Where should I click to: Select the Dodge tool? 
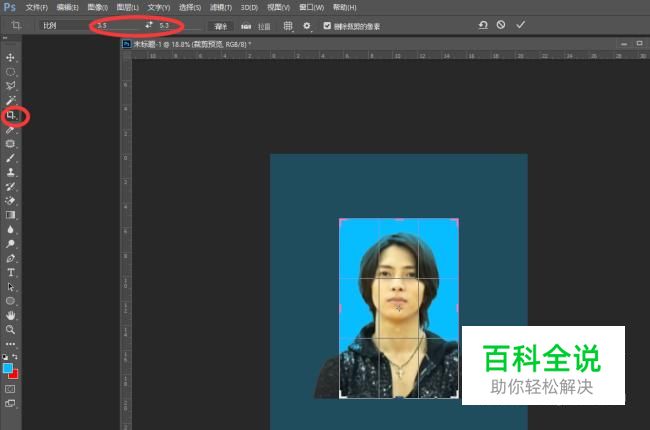click(x=10, y=244)
